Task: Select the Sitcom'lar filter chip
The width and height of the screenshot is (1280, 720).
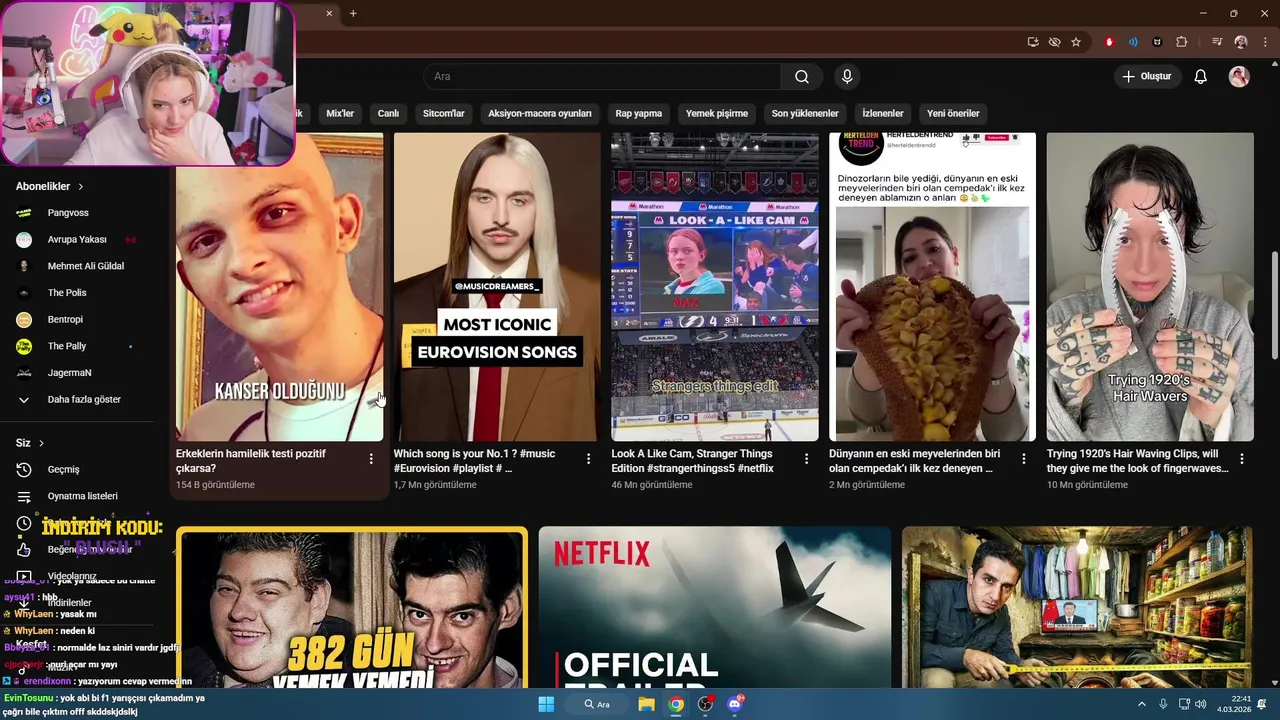Action: [x=444, y=113]
